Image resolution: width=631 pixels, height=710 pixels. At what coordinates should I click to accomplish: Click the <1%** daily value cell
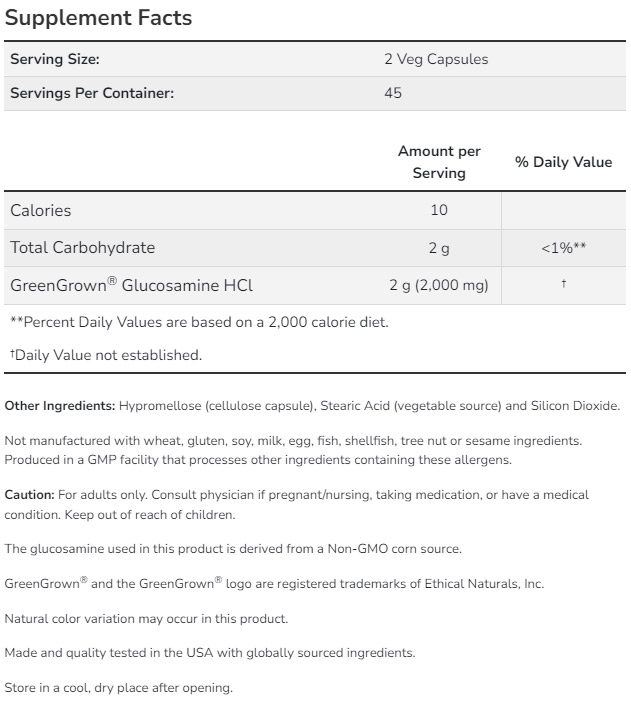pos(563,247)
